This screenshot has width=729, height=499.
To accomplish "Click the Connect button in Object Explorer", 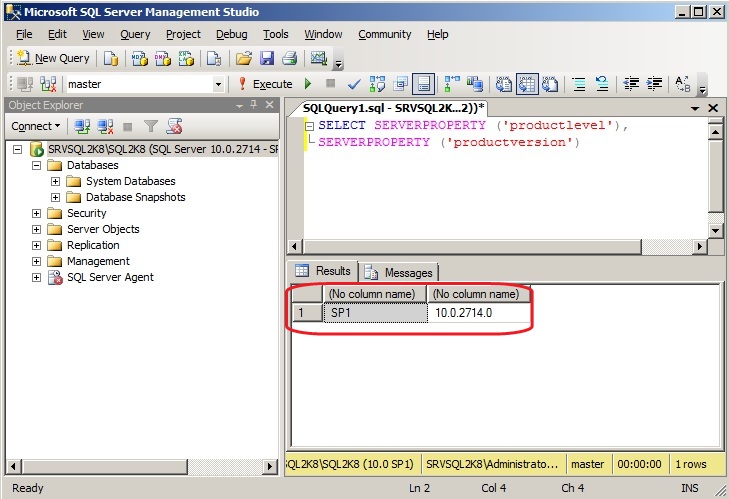I will (35, 126).
